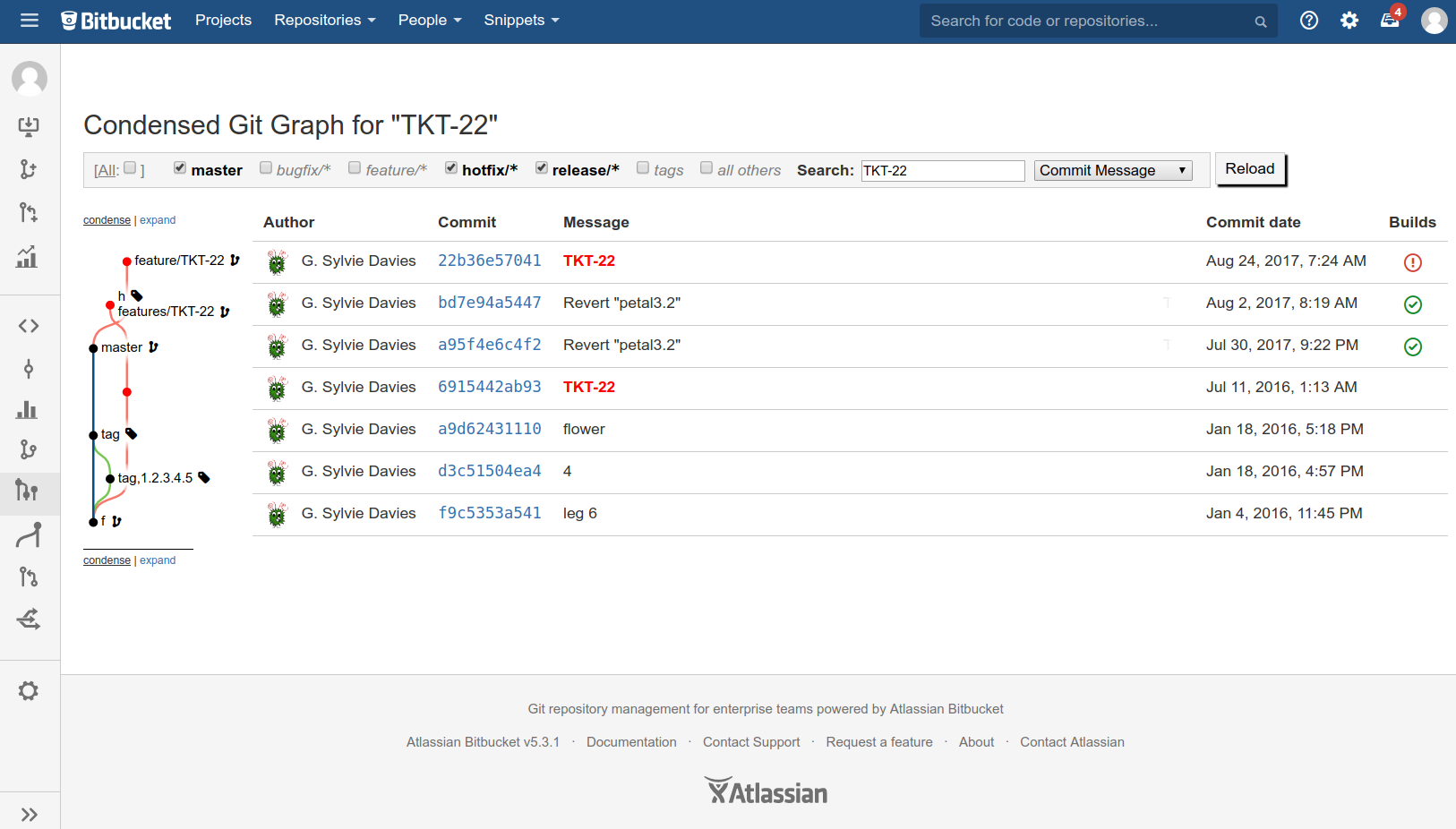This screenshot has width=1456, height=829.
Task: Open the People dropdown menu
Action: 430,20
